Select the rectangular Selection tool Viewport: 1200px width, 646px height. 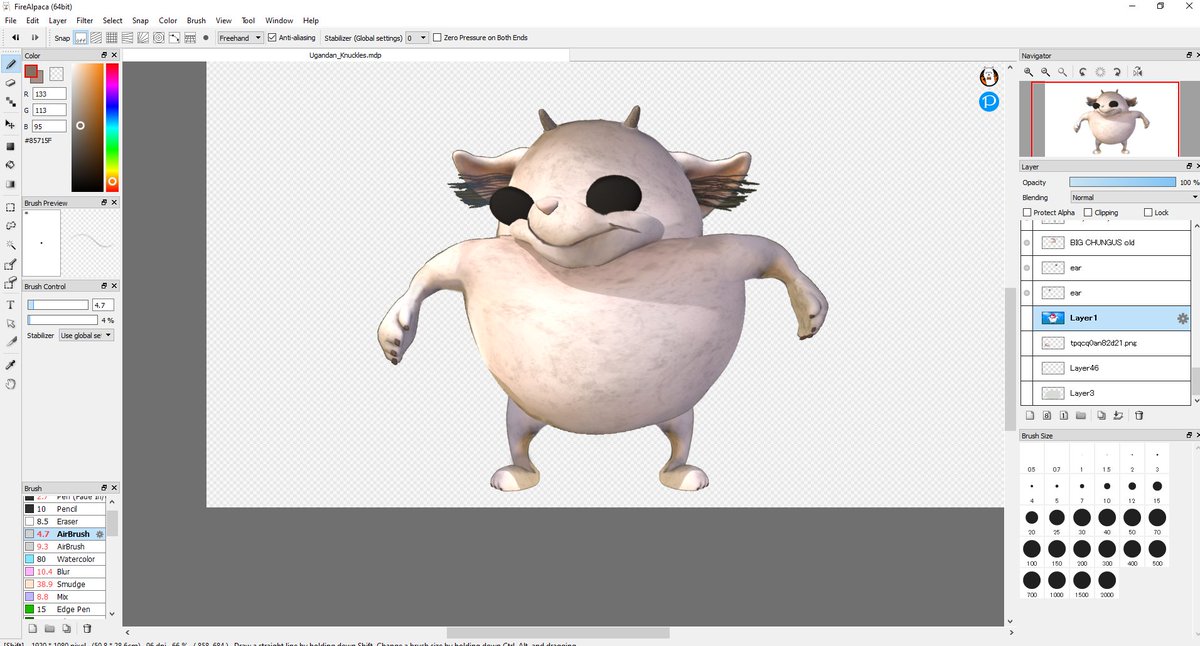[10, 207]
